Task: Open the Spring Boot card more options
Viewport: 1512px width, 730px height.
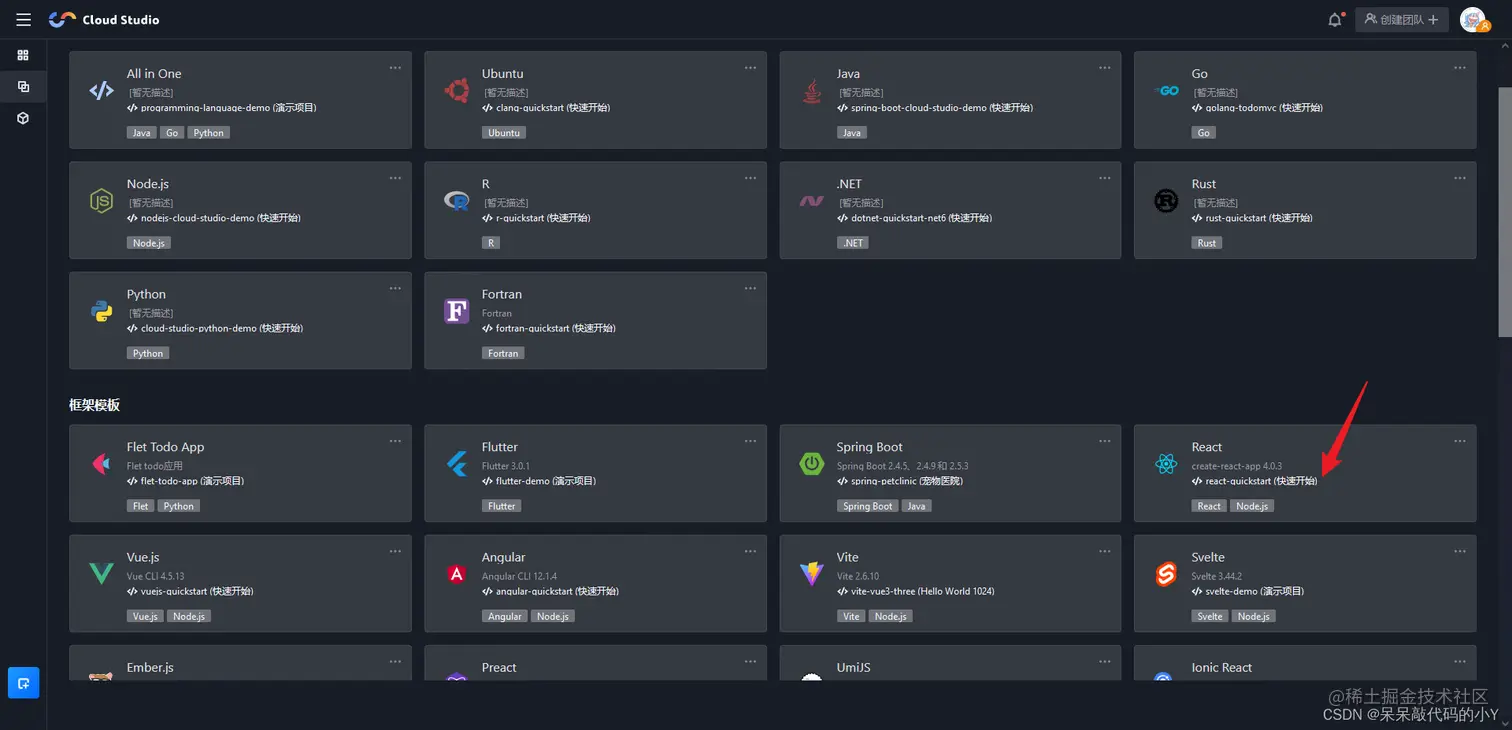Action: pos(1105,441)
